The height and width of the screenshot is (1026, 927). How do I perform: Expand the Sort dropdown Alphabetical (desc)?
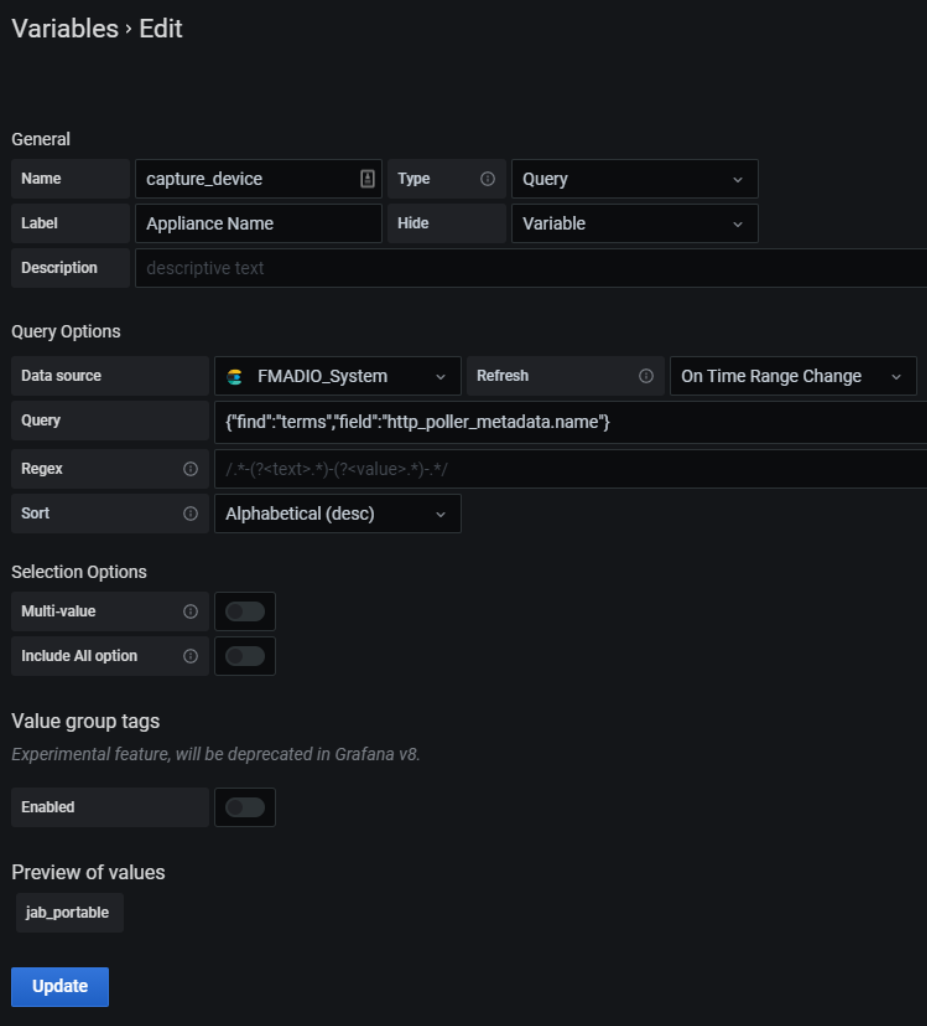337,514
